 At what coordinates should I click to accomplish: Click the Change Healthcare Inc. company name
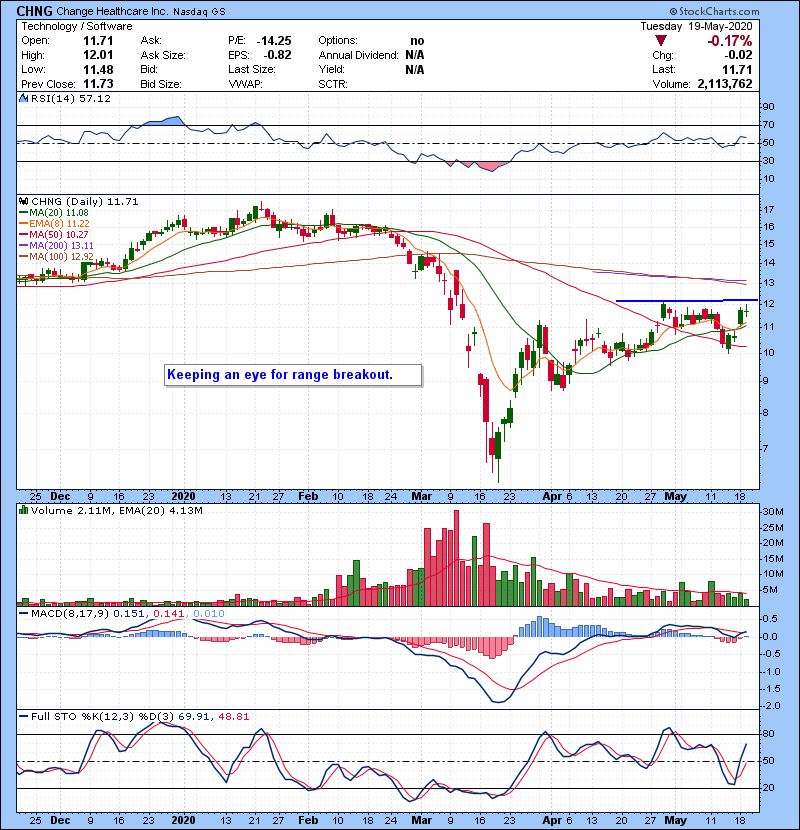point(112,11)
